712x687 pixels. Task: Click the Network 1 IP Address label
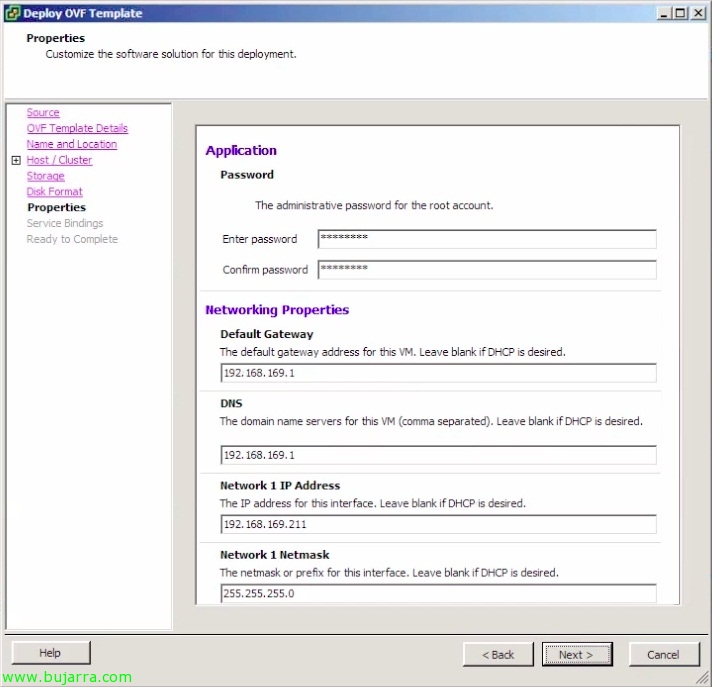tap(280, 485)
